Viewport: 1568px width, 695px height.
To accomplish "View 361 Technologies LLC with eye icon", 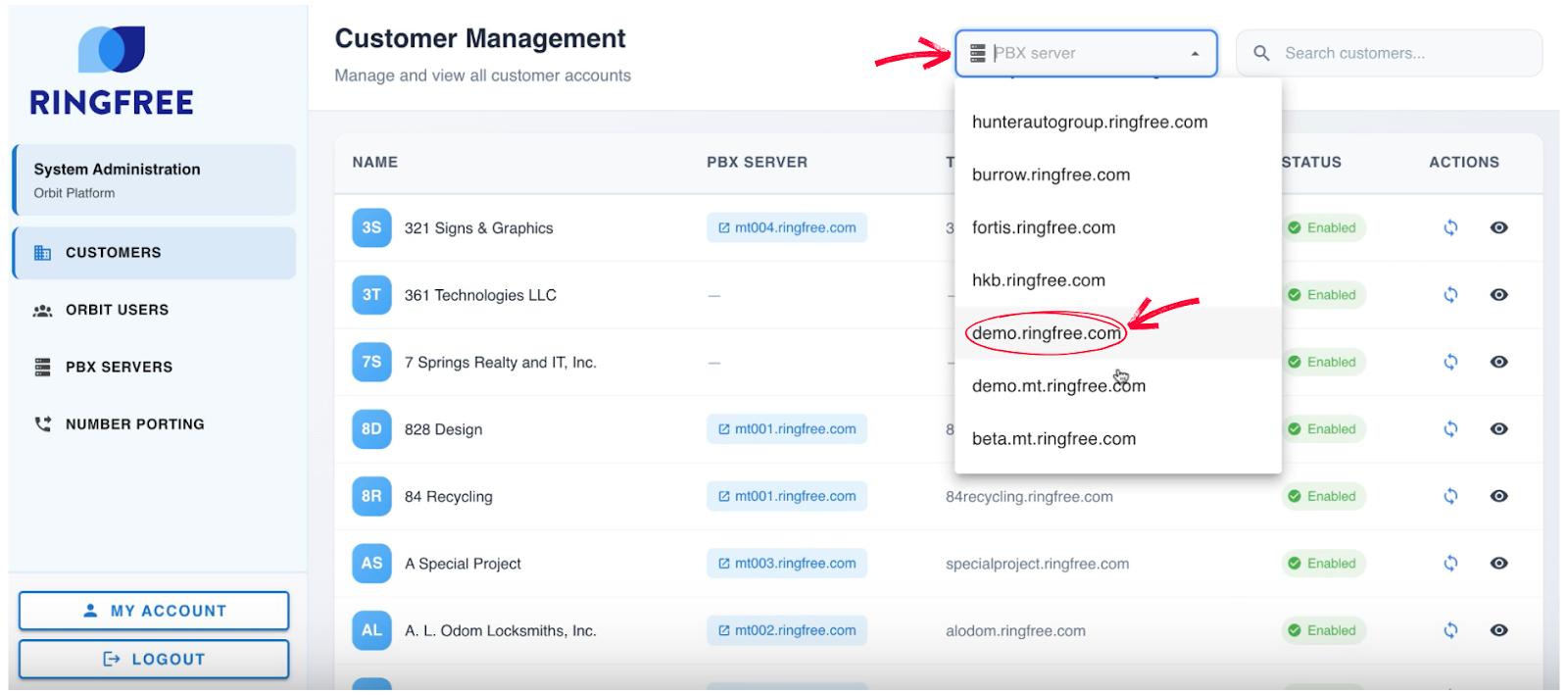I will click(1498, 295).
